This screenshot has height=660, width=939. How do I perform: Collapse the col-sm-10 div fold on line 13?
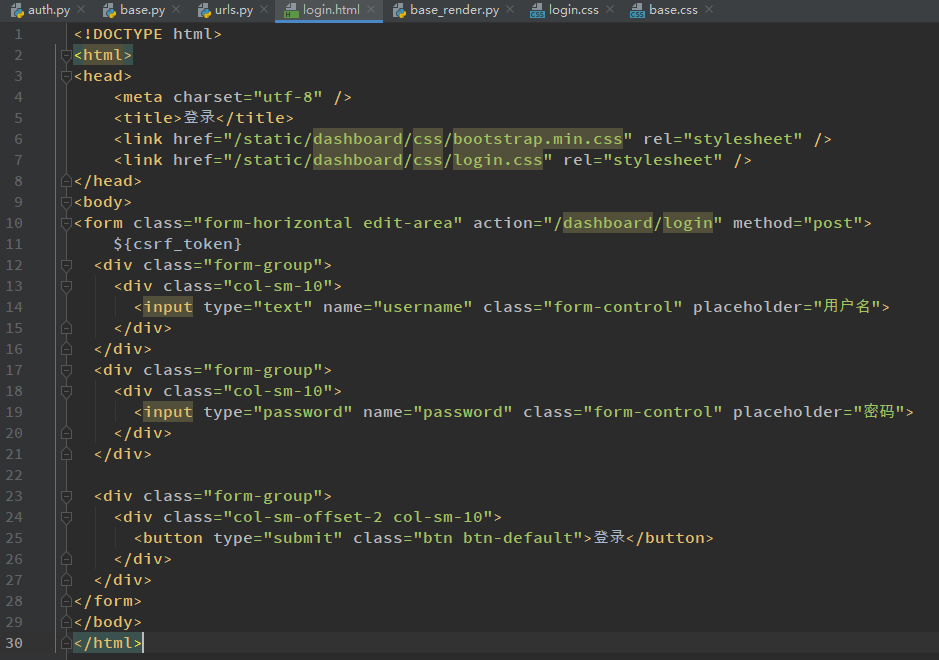tap(66, 286)
